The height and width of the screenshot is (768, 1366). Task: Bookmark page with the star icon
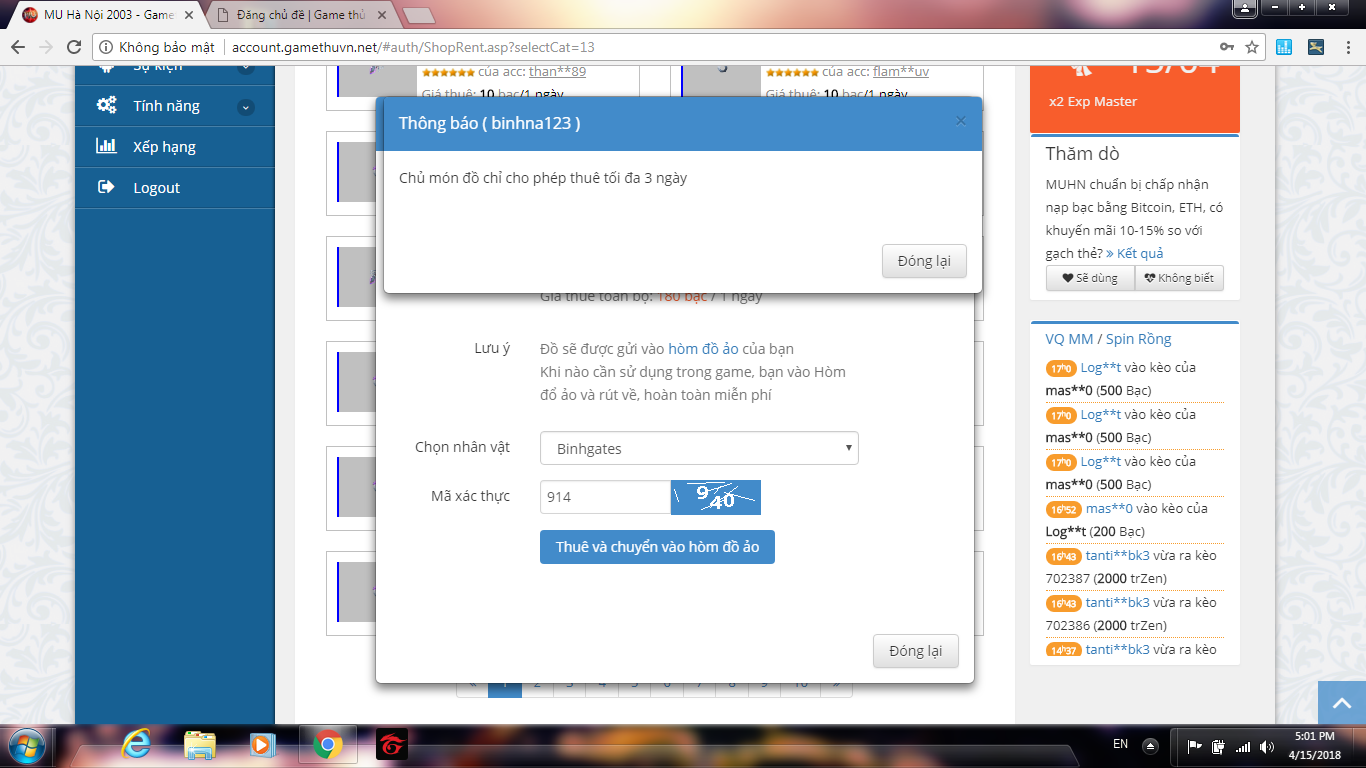click(x=1252, y=47)
